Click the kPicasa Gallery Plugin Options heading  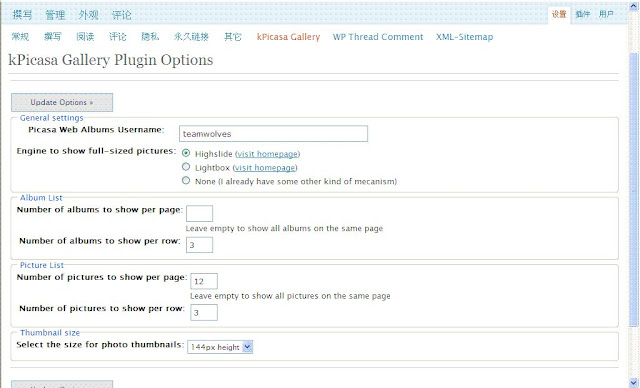tap(111, 60)
